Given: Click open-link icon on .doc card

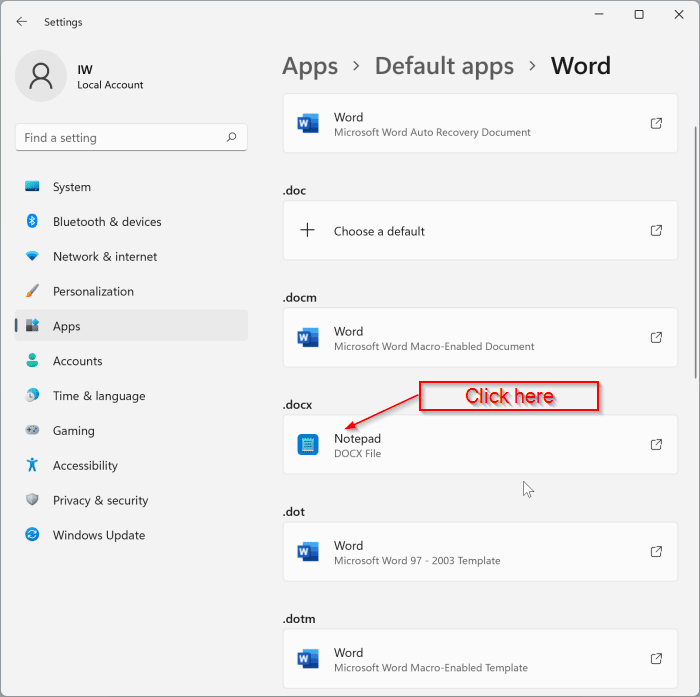Looking at the screenshot, I should pyautogui.click(x=656, y=230).
